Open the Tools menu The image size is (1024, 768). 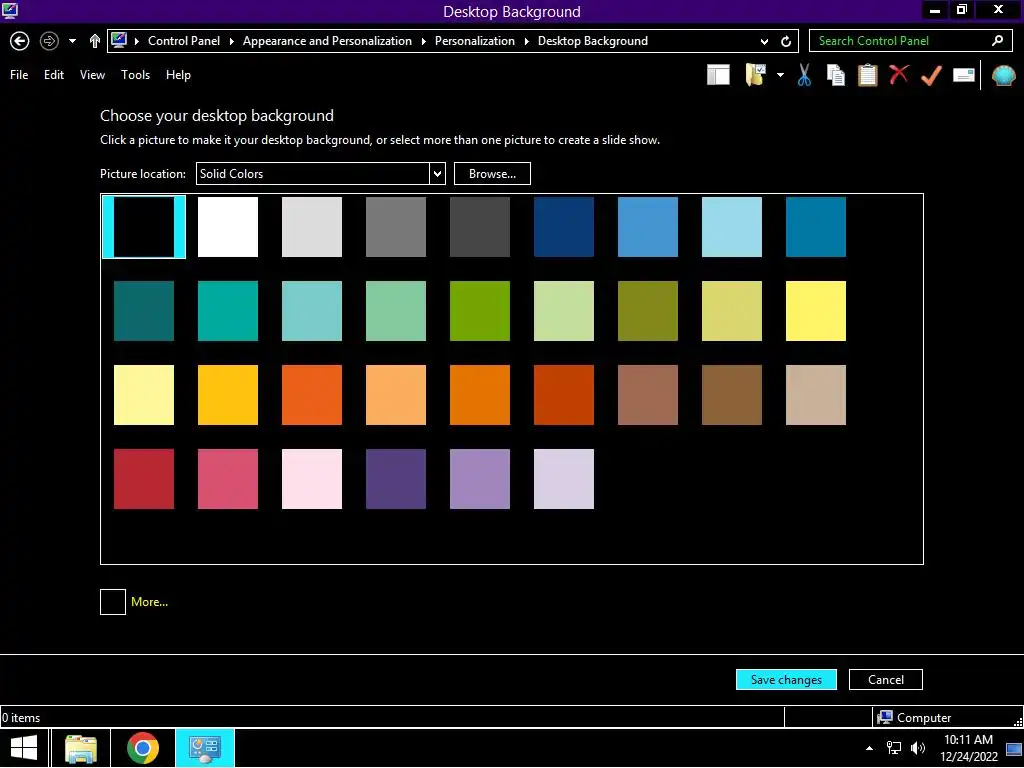[x=135, y=75]
